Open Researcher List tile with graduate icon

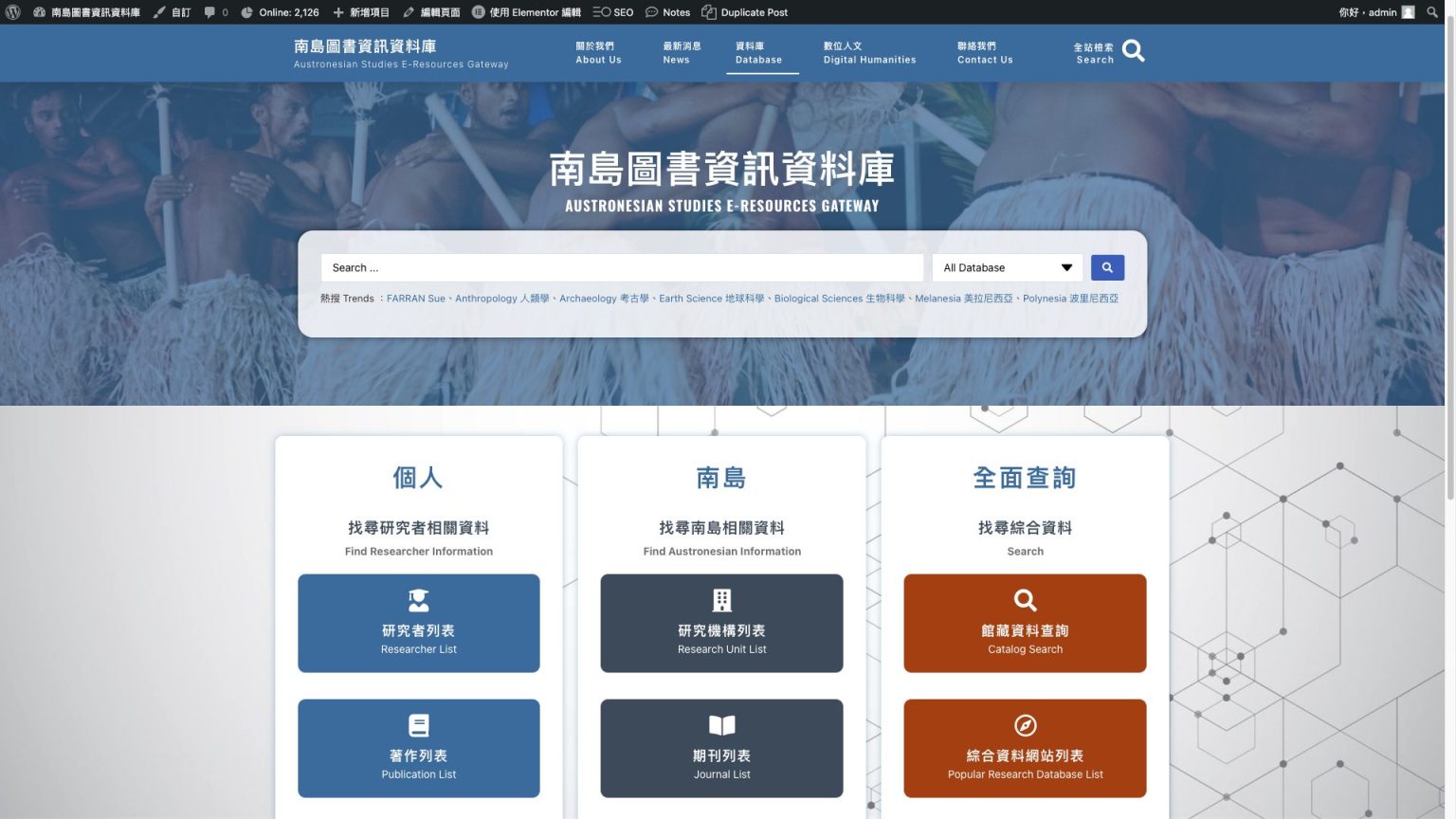(418, 623)
